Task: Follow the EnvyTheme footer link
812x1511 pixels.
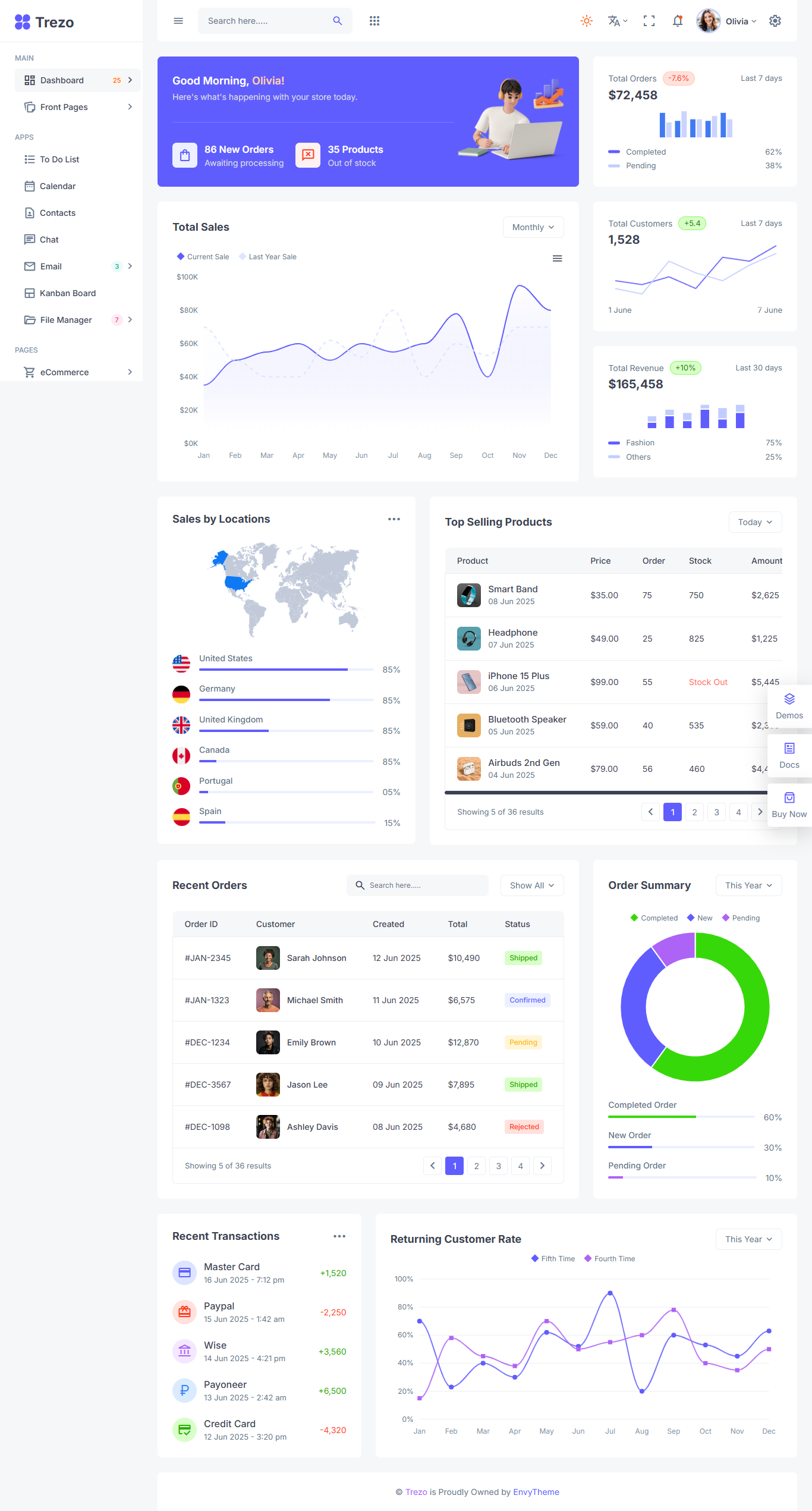Action: click(536, 1492)
